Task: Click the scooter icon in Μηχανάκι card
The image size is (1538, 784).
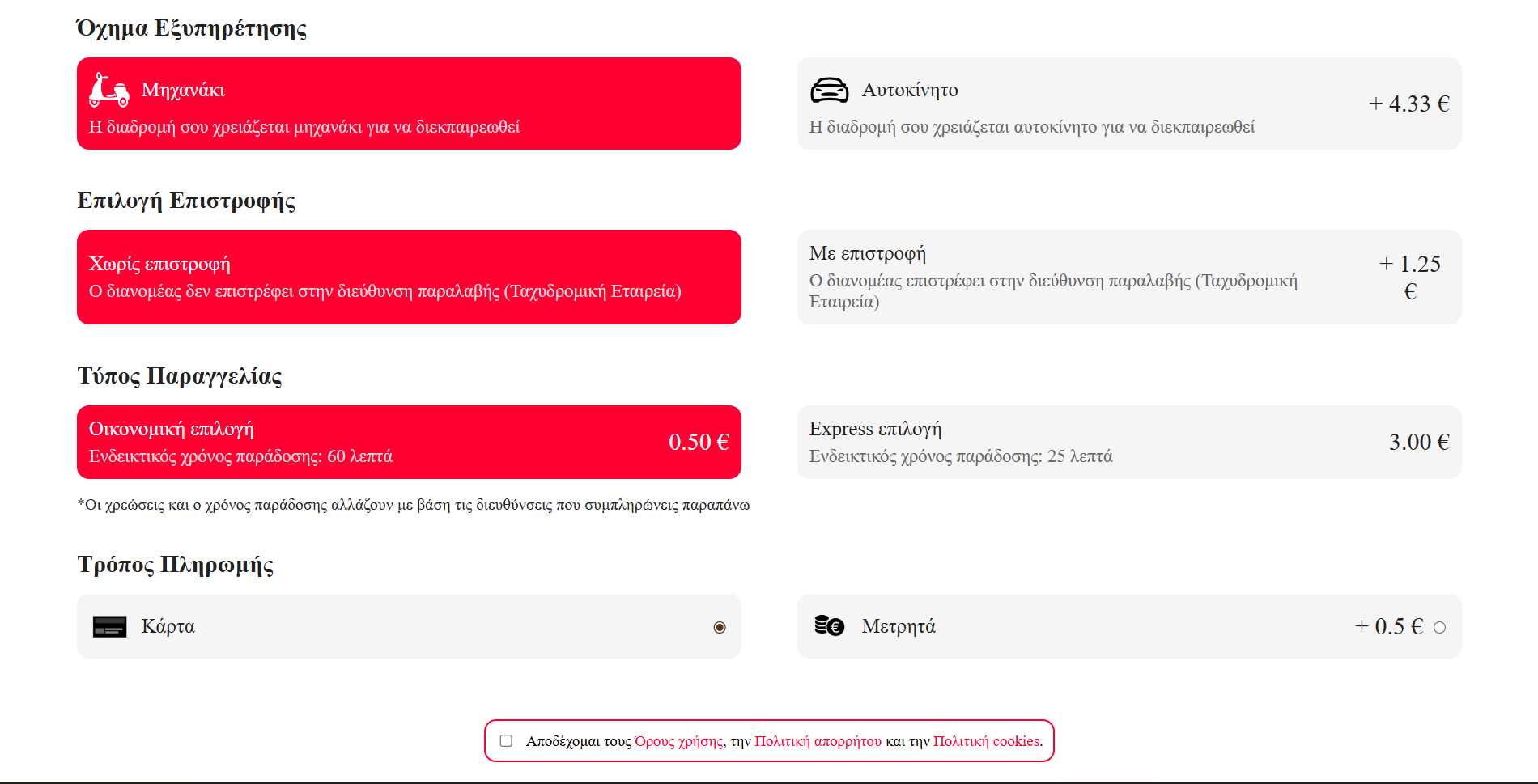Action: click(x=109, y=90)
